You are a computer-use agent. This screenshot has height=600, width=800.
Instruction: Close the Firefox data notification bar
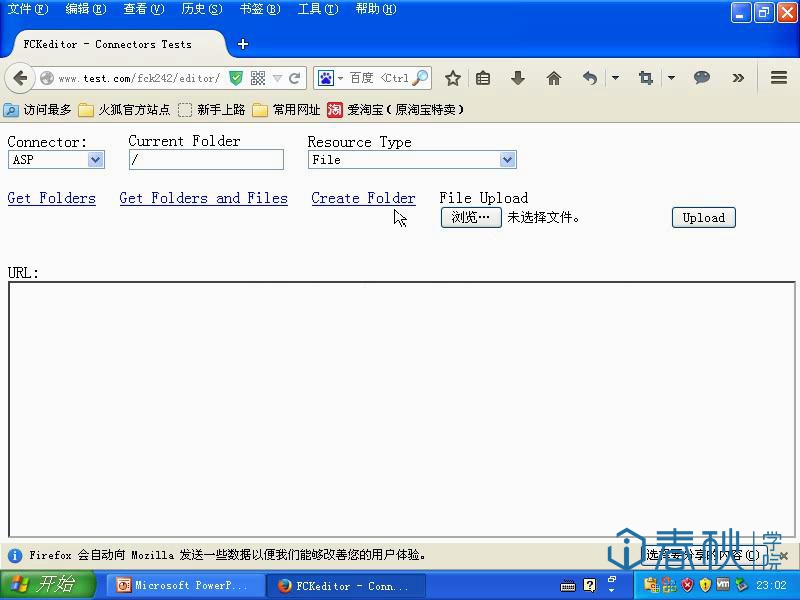pyautogui.click(x=784, y=555)
